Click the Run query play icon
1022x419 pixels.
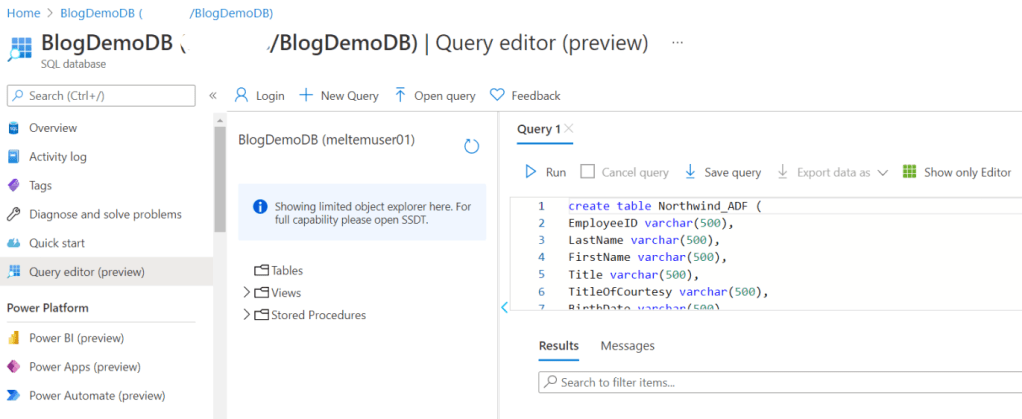pos(531,172)
